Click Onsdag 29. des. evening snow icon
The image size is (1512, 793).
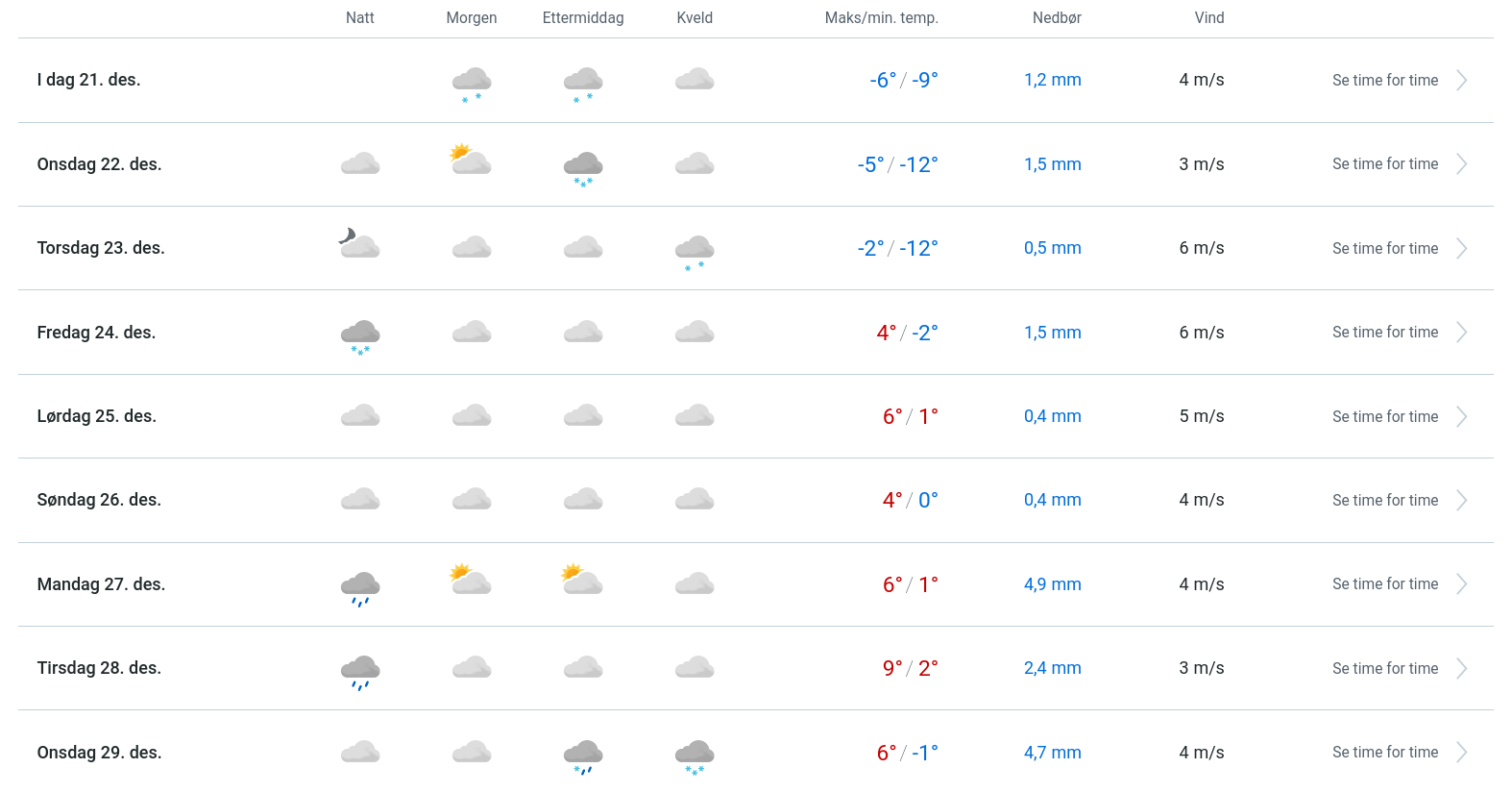695,756
